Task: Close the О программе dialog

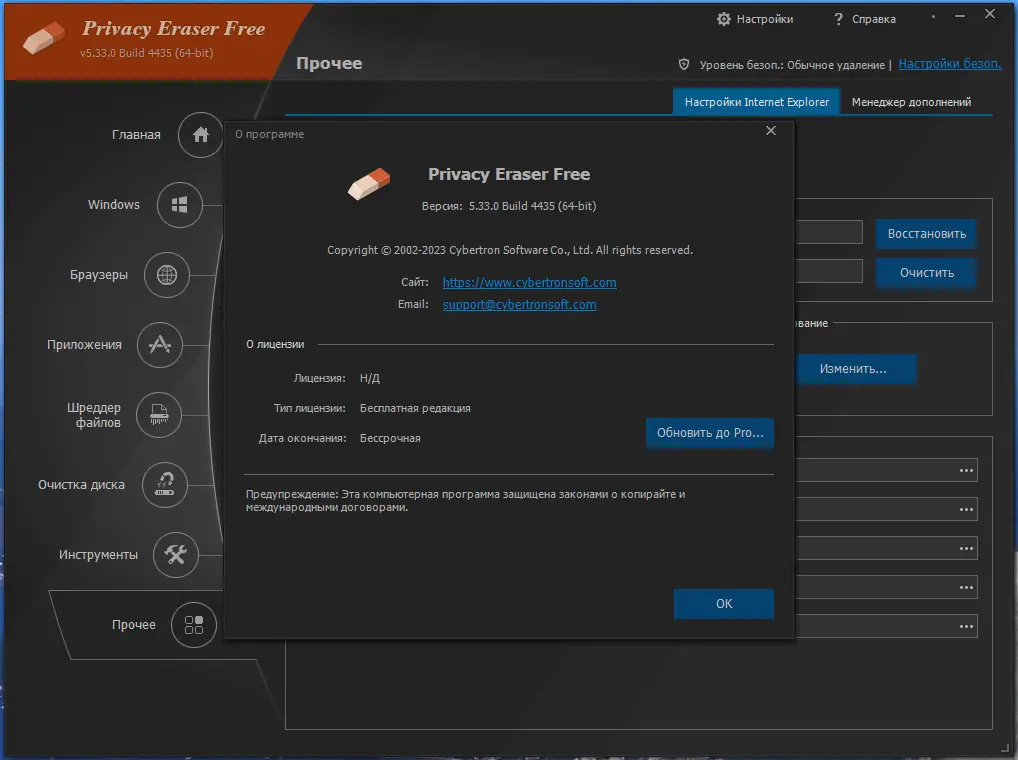Action: (x=771, y=130)
